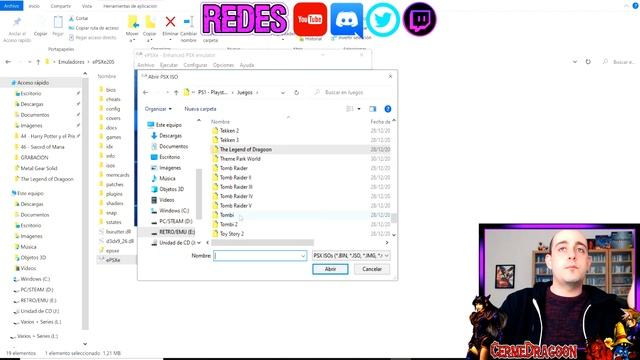Show the preview pane in the dialog

click(x=373, y=109)
